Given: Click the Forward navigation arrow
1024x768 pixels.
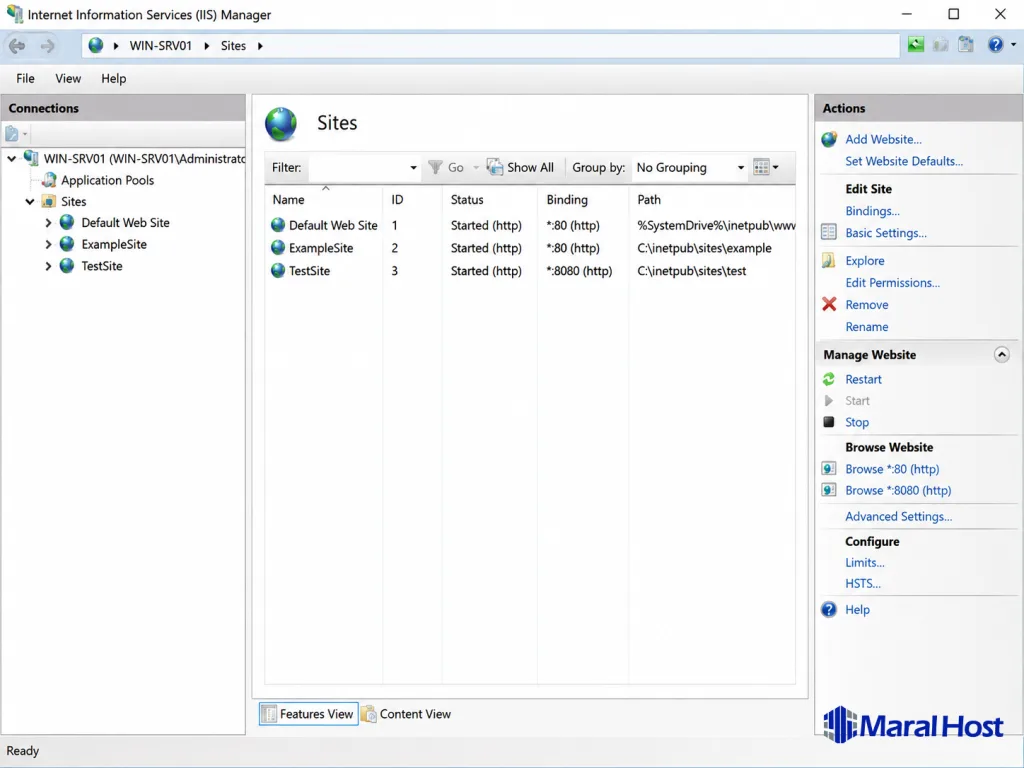Looking at the screenshot, I should [48, 46].
